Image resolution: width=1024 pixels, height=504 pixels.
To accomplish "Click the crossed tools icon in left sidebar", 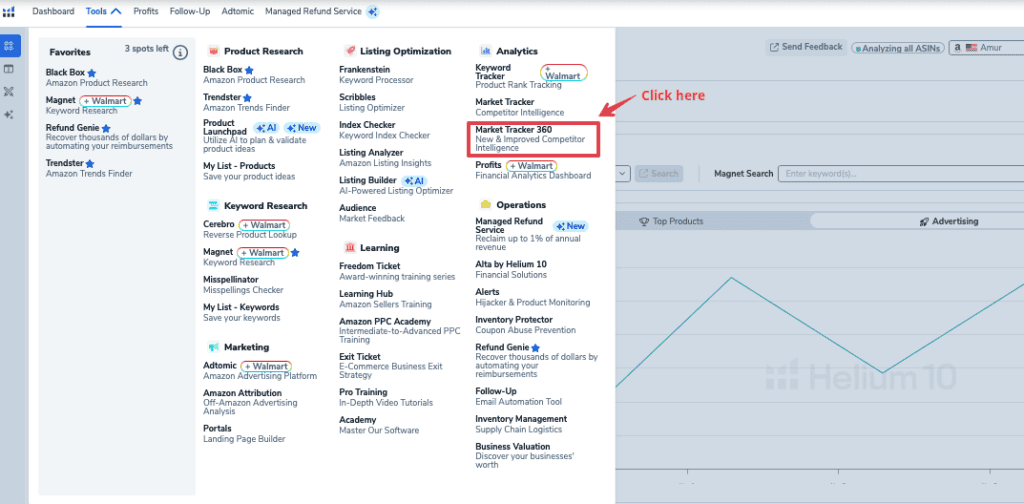I will tap(9, 92).
